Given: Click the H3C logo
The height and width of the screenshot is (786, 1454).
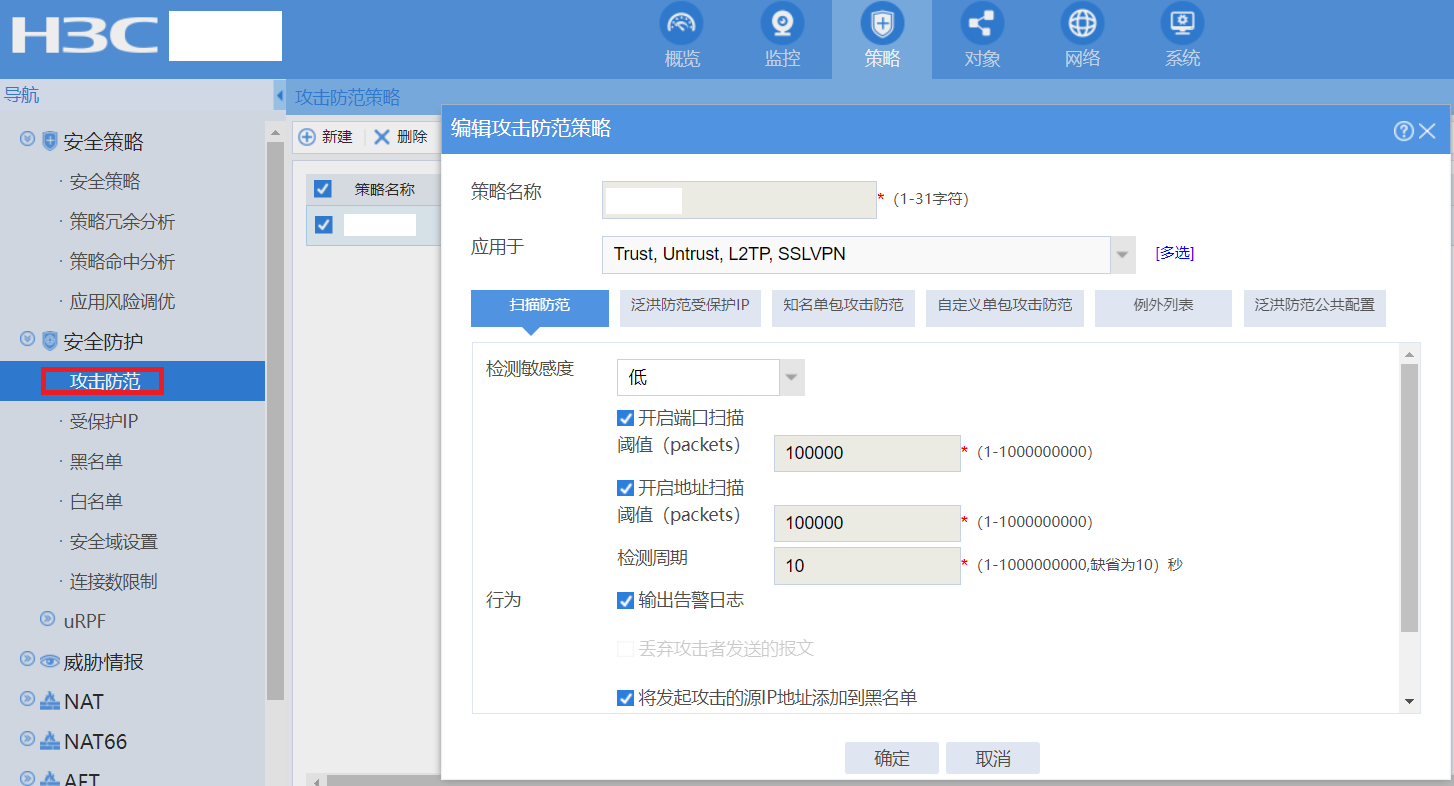Looking at the screenshot, I should 85,35.
